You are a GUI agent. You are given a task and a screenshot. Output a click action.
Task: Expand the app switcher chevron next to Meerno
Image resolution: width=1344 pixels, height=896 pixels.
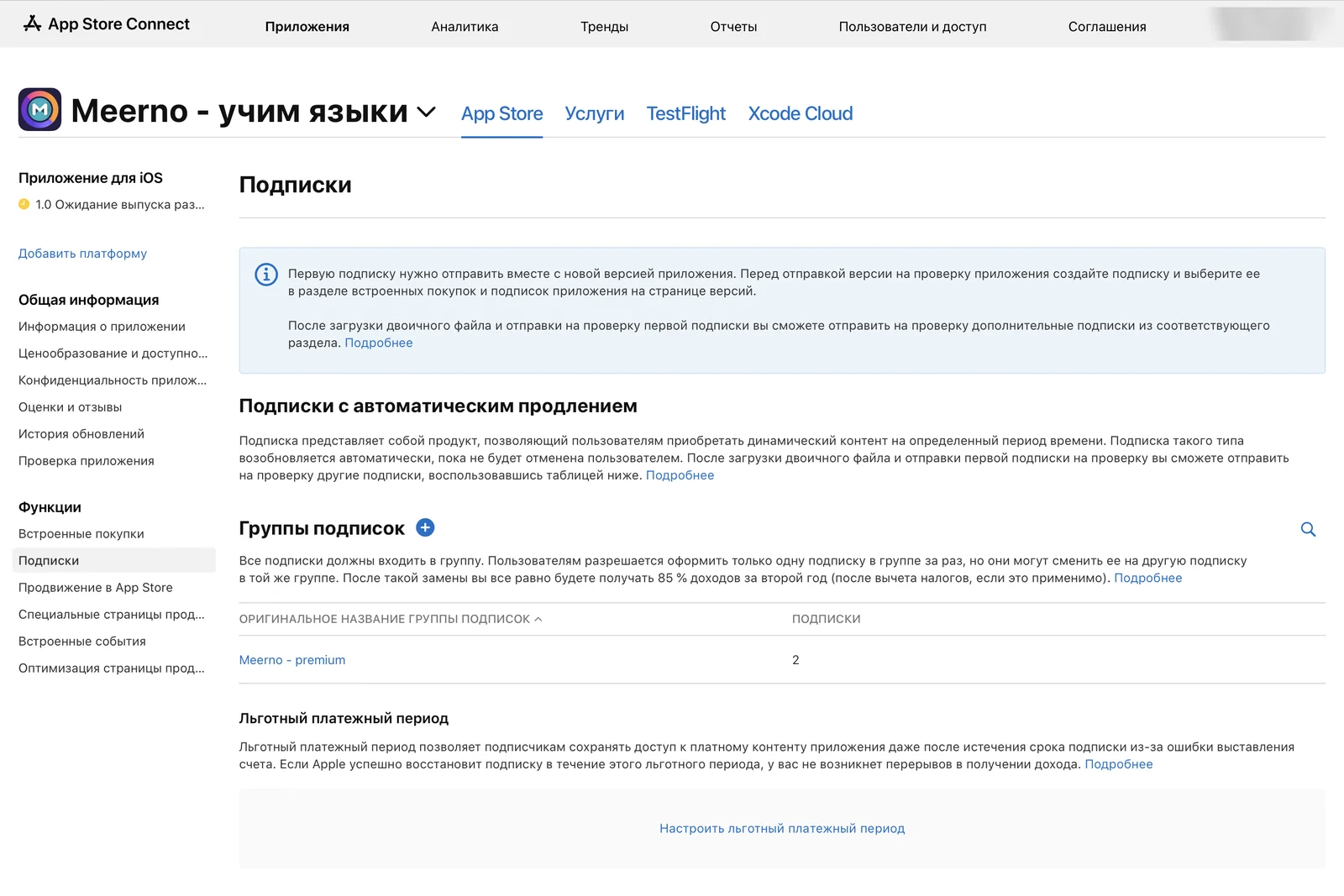[427, 112]
